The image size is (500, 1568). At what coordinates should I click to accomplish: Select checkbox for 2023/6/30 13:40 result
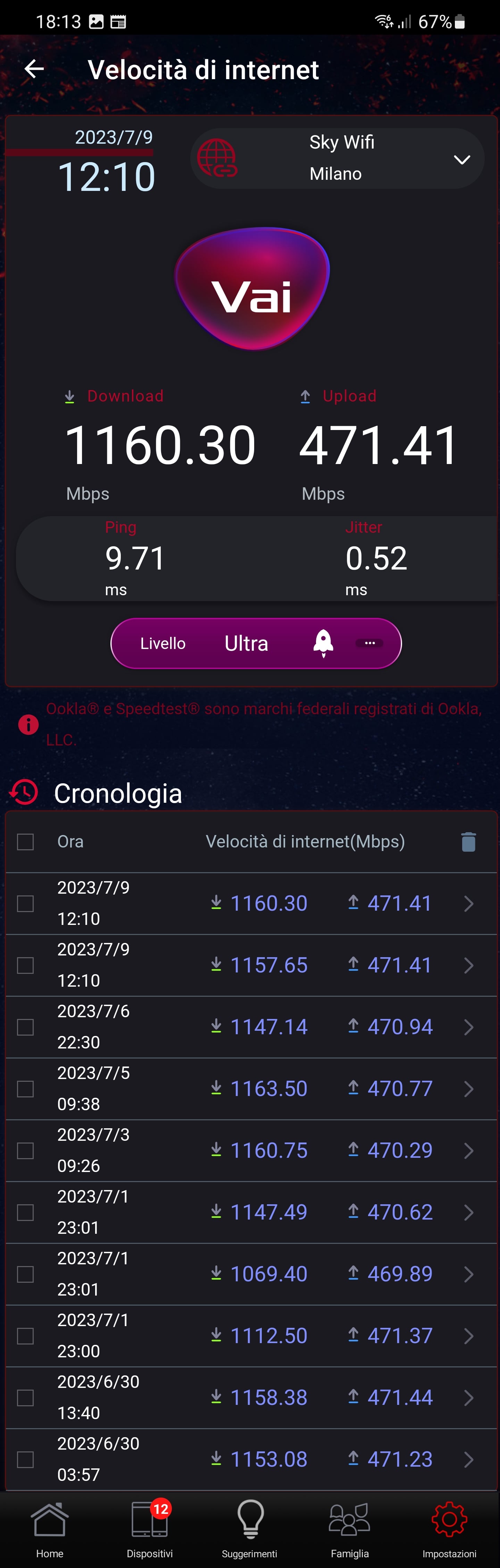26,1398
